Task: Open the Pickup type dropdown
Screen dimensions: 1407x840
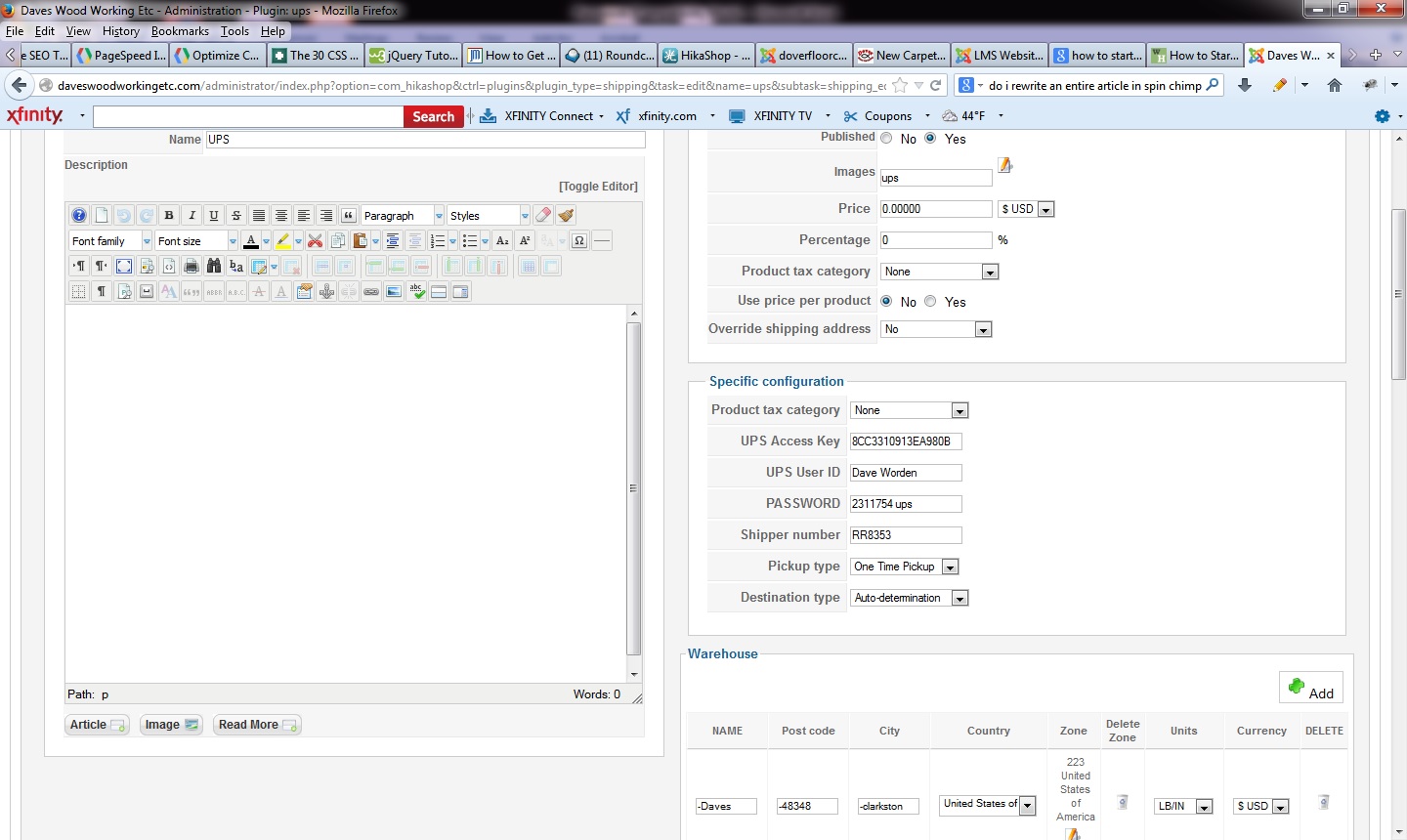Action: pos(905,567)
